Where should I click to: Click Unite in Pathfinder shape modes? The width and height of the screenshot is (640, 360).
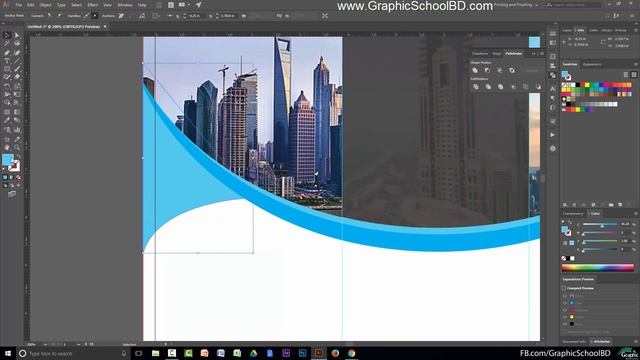click(x=475, y=71)
